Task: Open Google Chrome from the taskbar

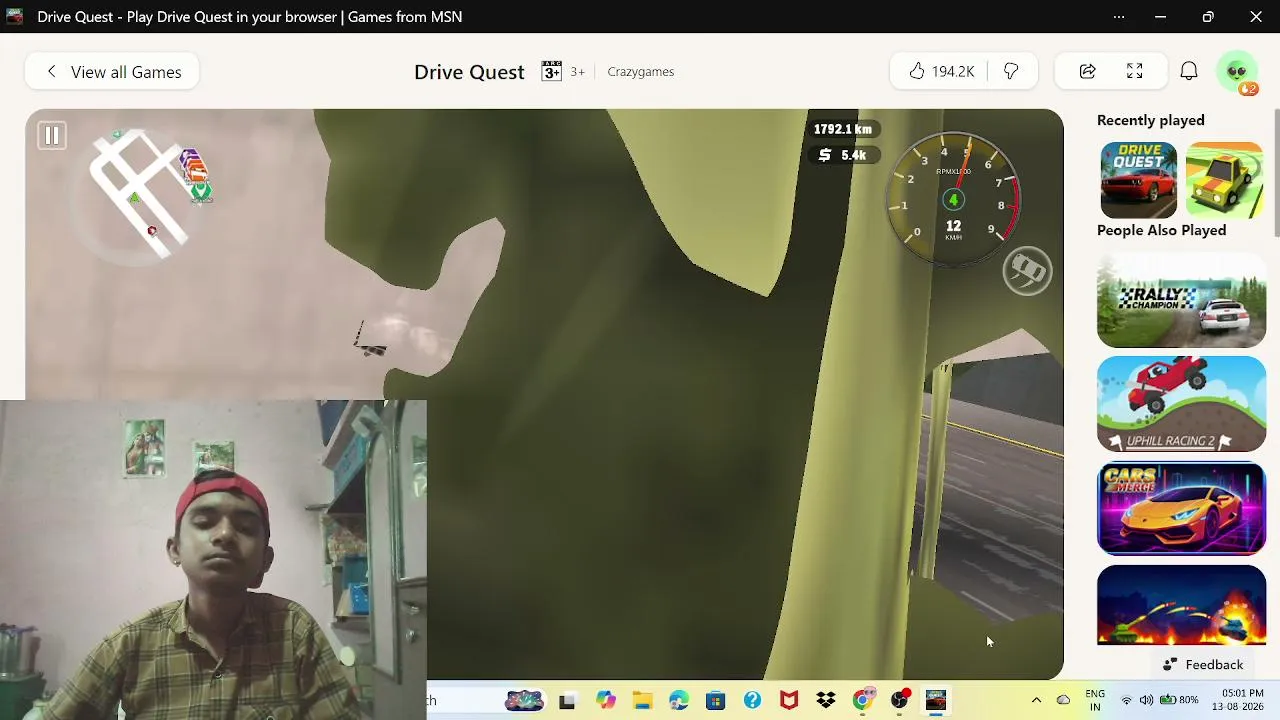Action: click(x=863, y=700)
